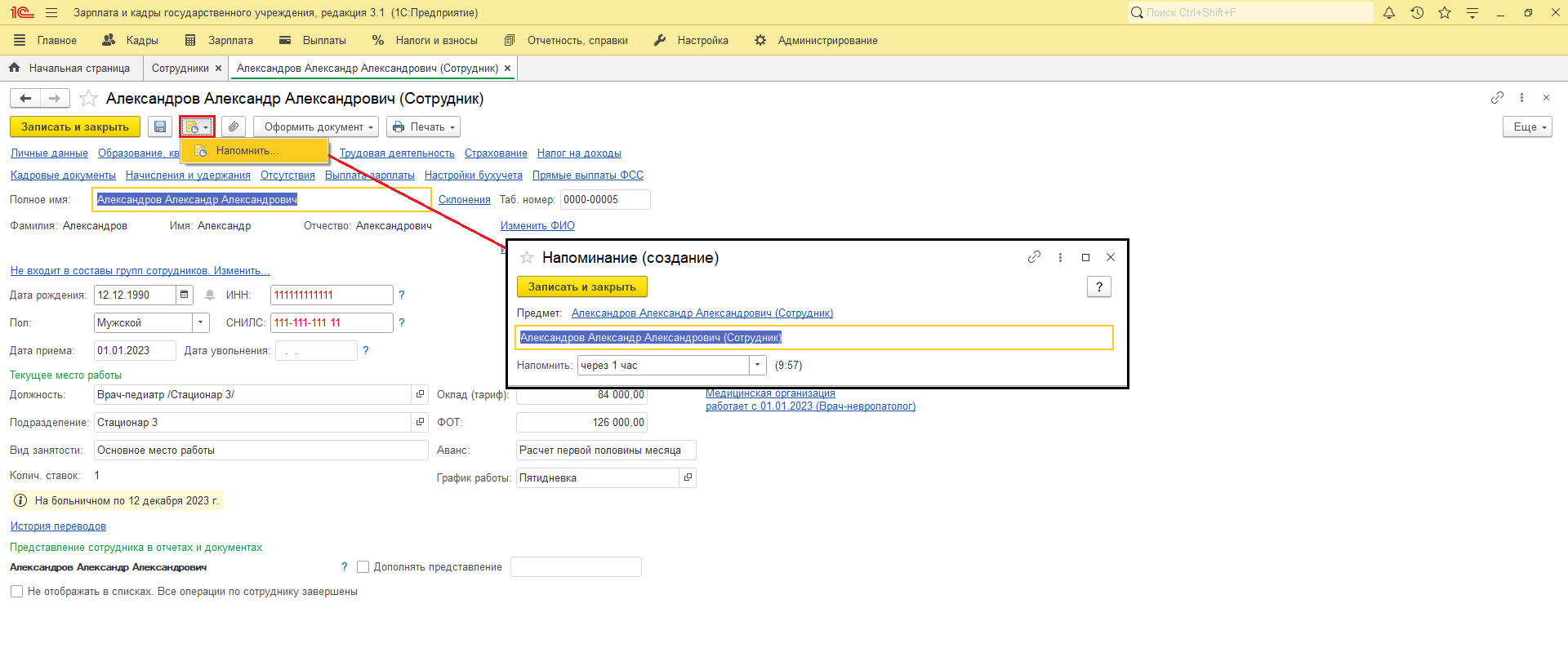Click help mark next to dismissal date

365,350
